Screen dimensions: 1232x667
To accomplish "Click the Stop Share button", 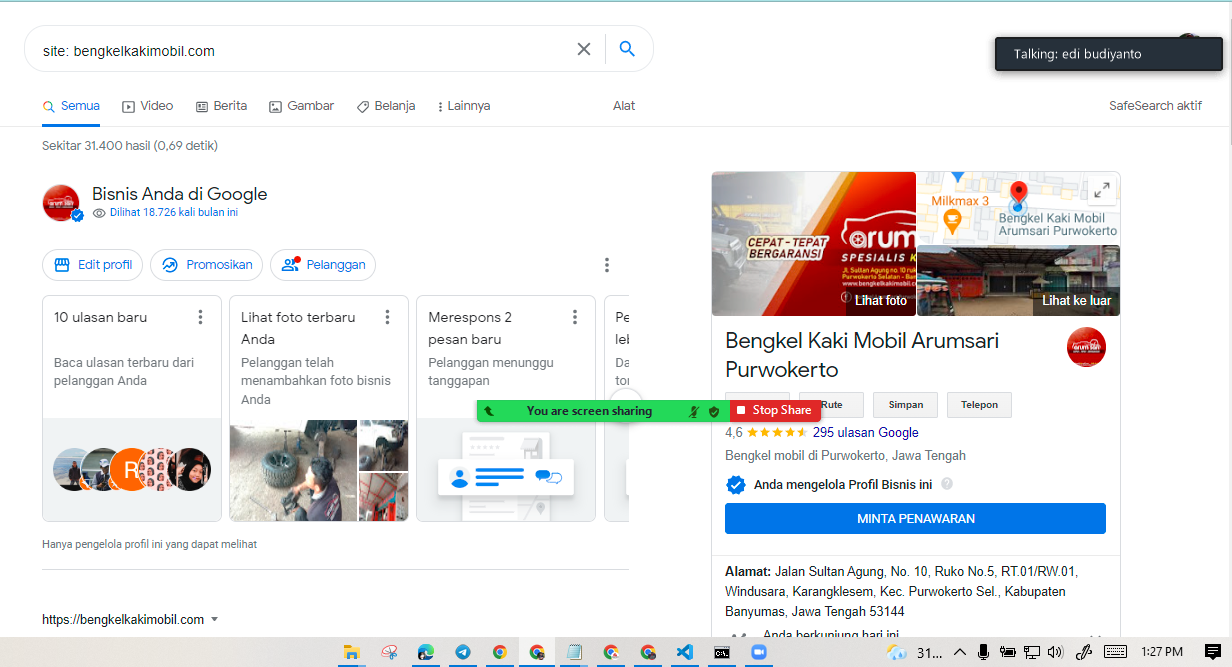I will (774, 410).
